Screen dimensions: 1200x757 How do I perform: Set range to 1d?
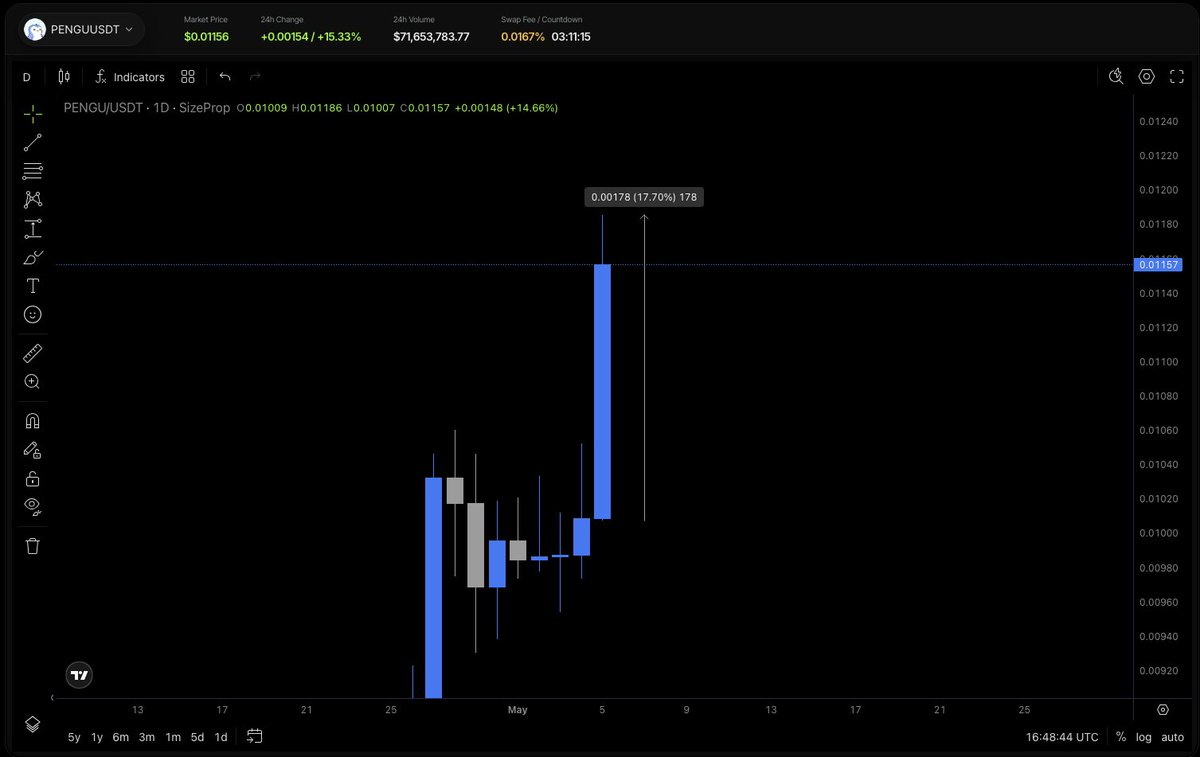221,737
